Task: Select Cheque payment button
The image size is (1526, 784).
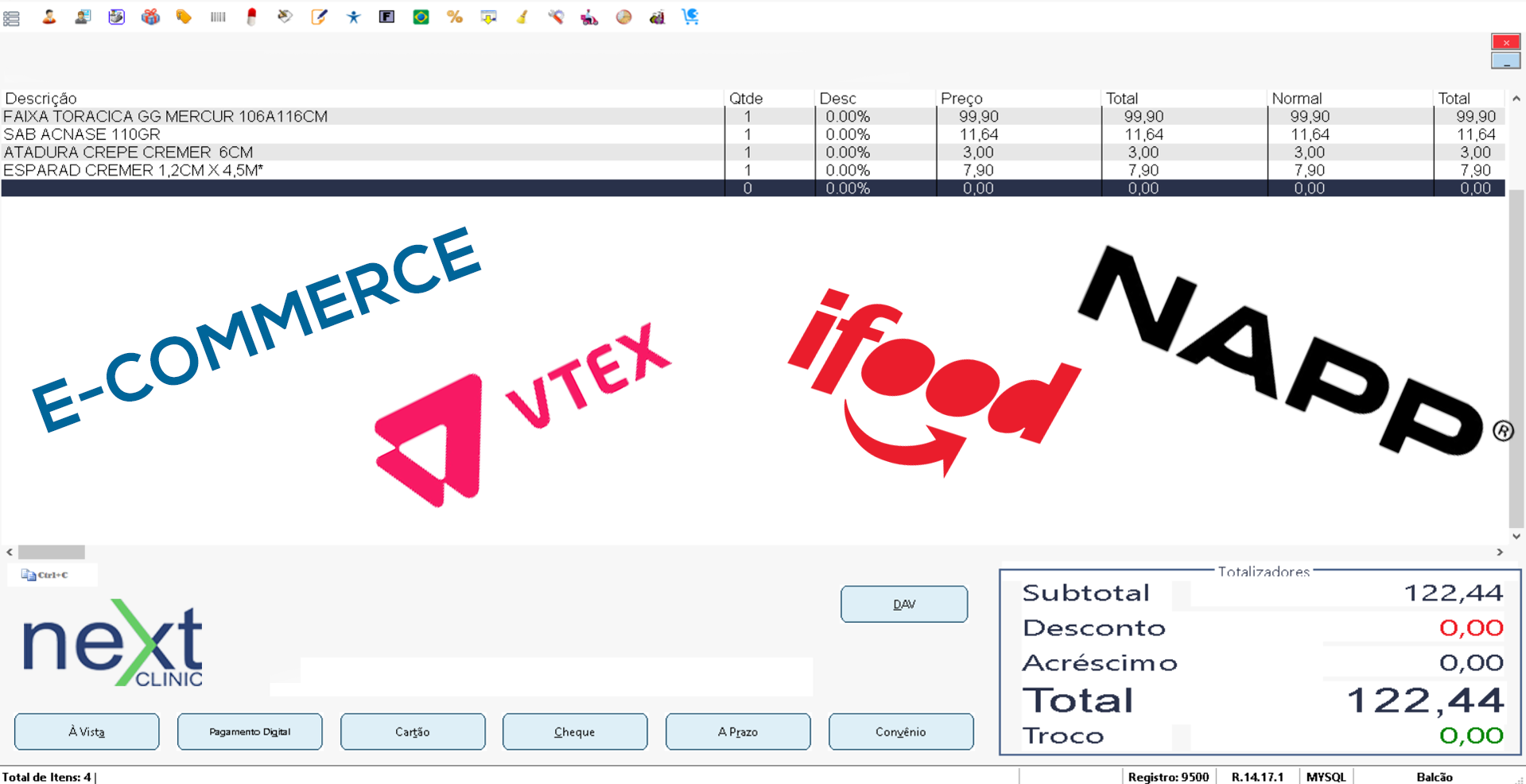Action: click(575, 732)
